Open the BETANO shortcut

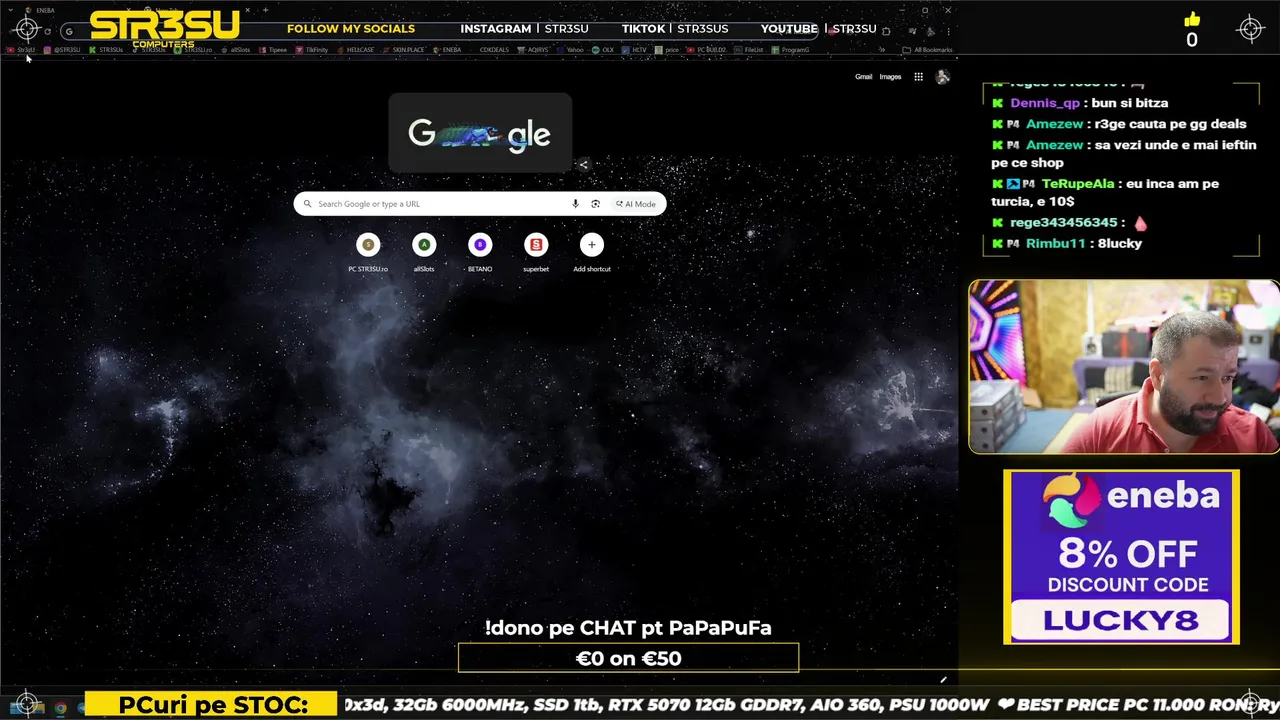point(480,252)
